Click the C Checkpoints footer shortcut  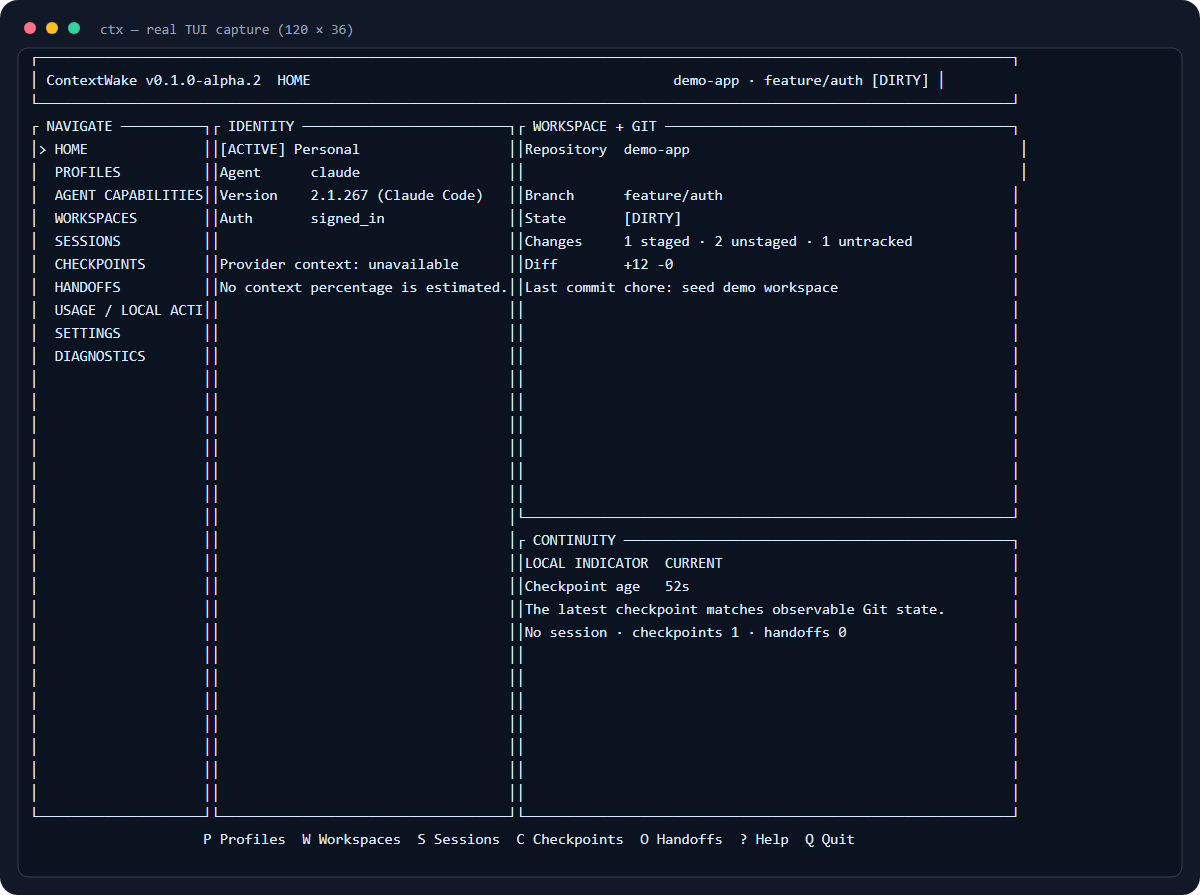[570, 839]
